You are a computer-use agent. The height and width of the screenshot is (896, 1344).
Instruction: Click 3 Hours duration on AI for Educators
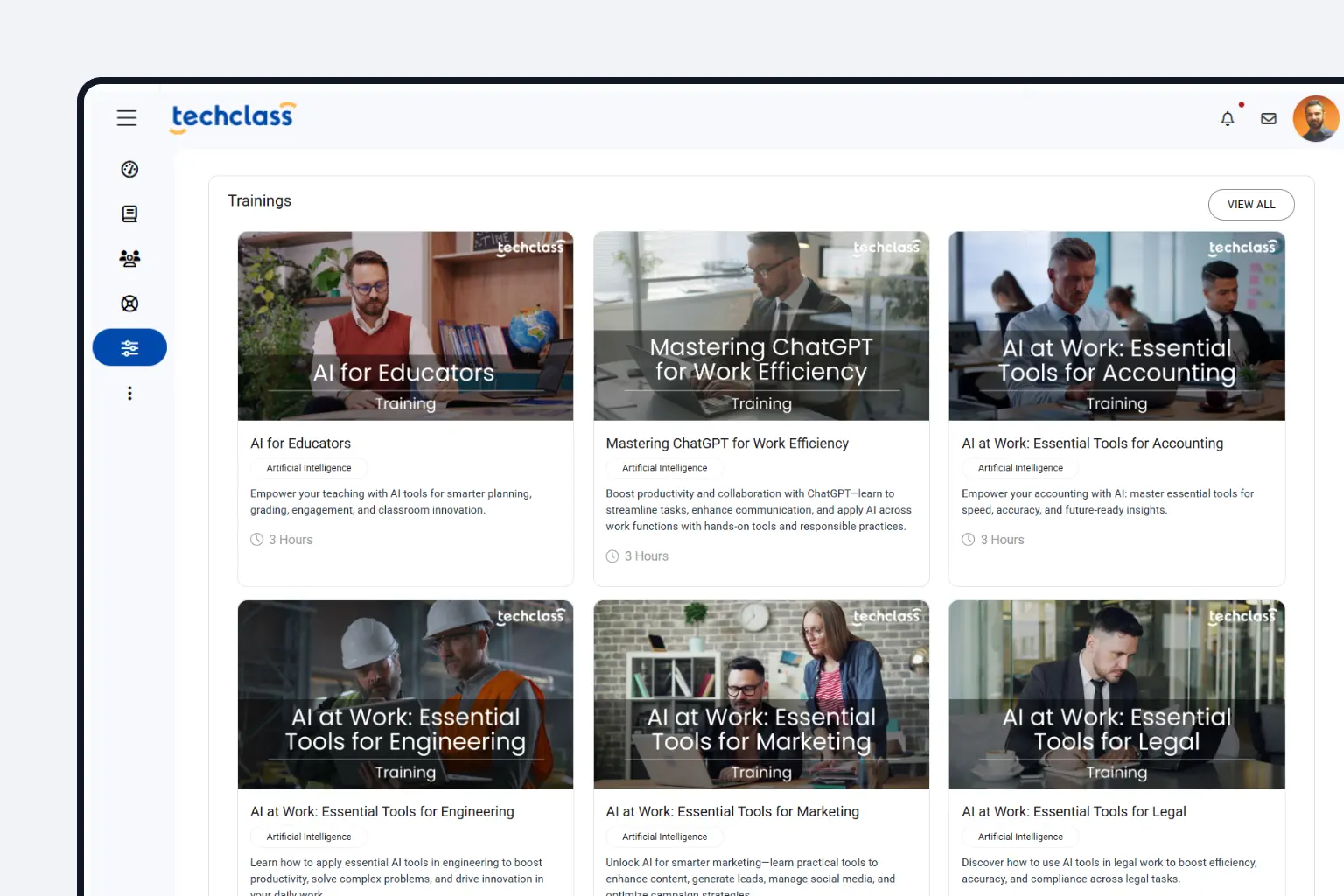click(282, 540)
